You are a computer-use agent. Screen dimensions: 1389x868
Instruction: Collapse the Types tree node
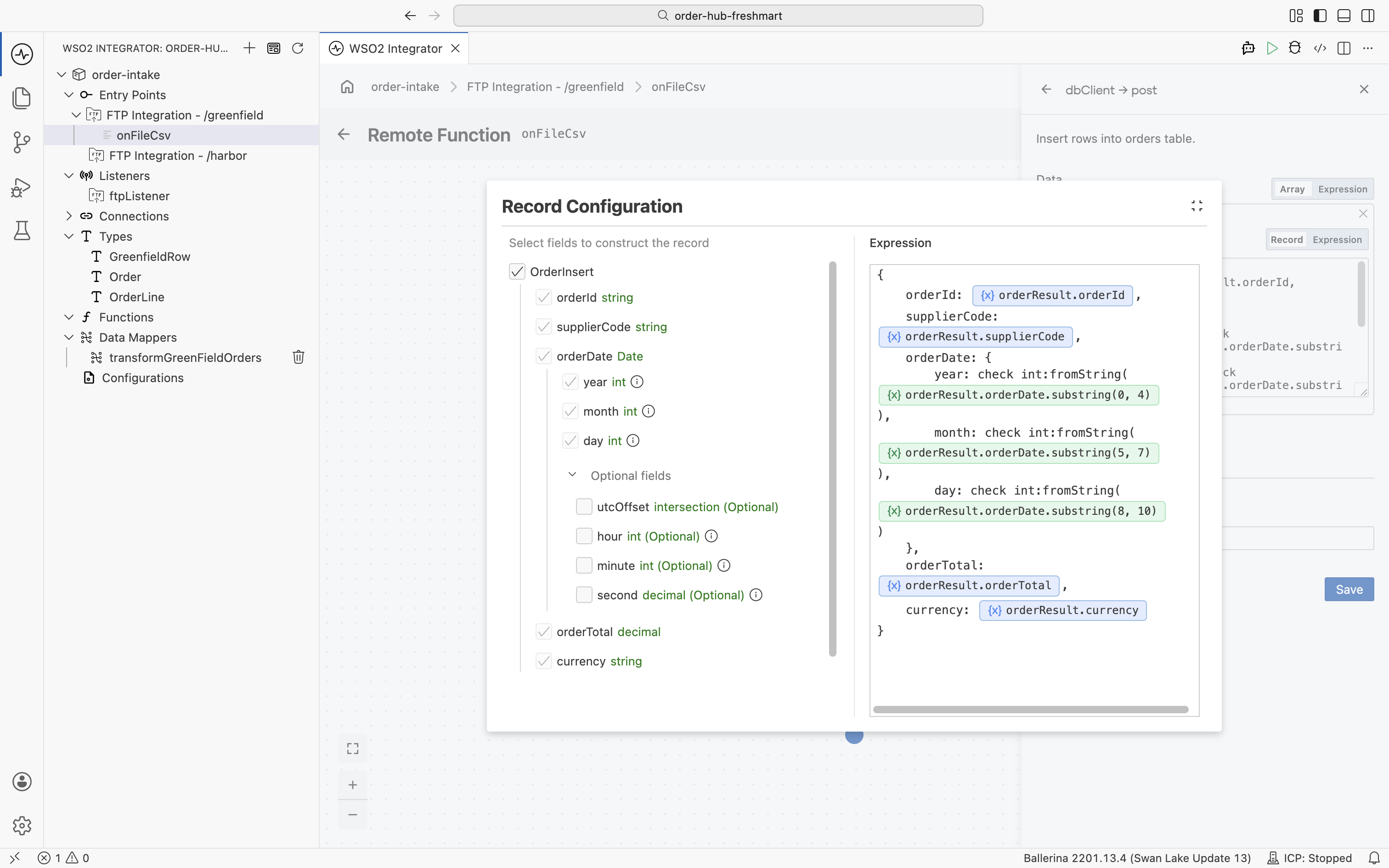click(x=69, y=236)
